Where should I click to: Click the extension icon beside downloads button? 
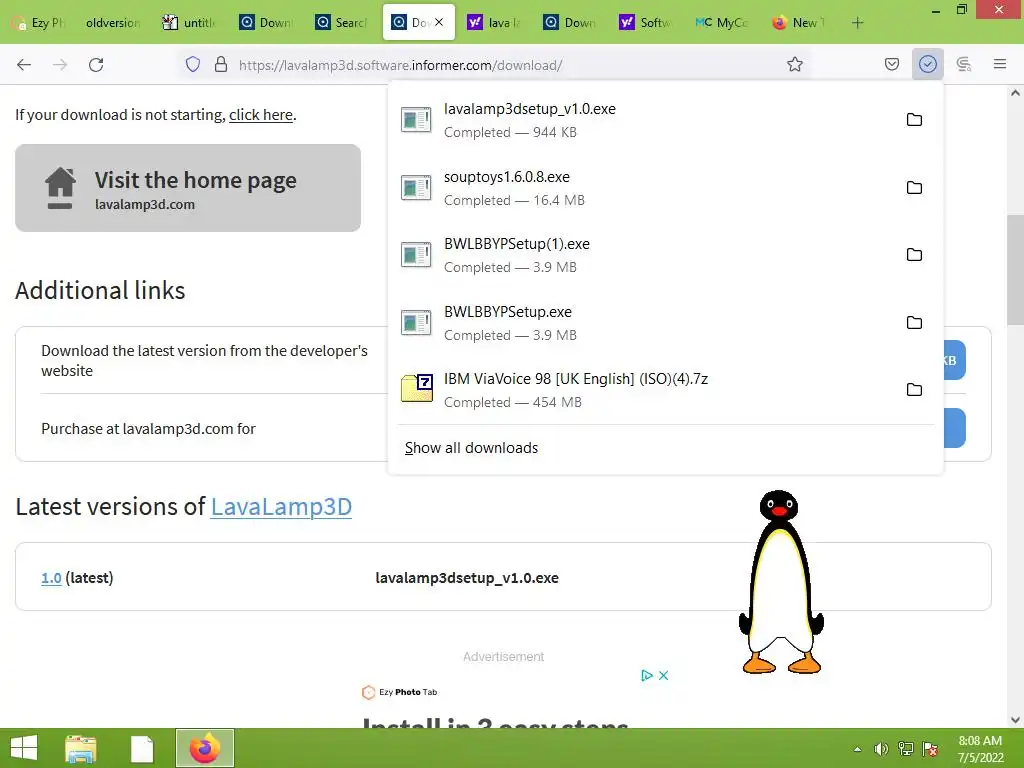click(x=964, y=64)
